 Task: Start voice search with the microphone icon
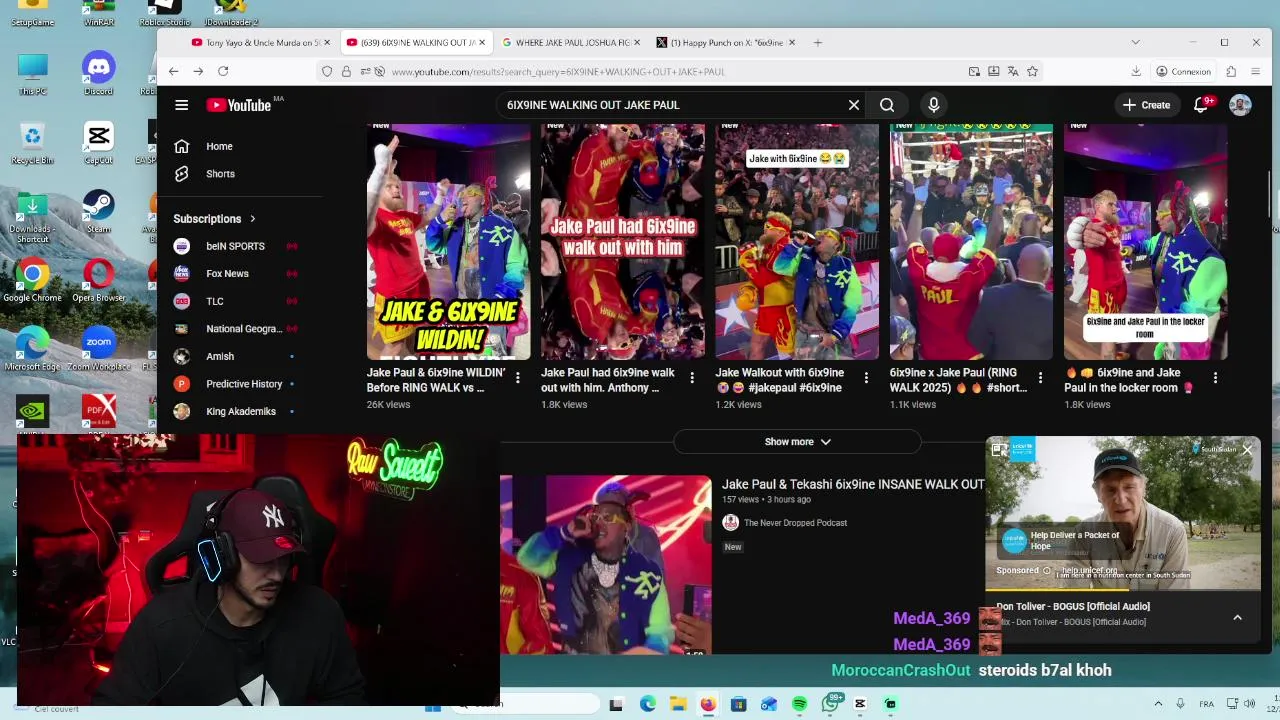934,105
